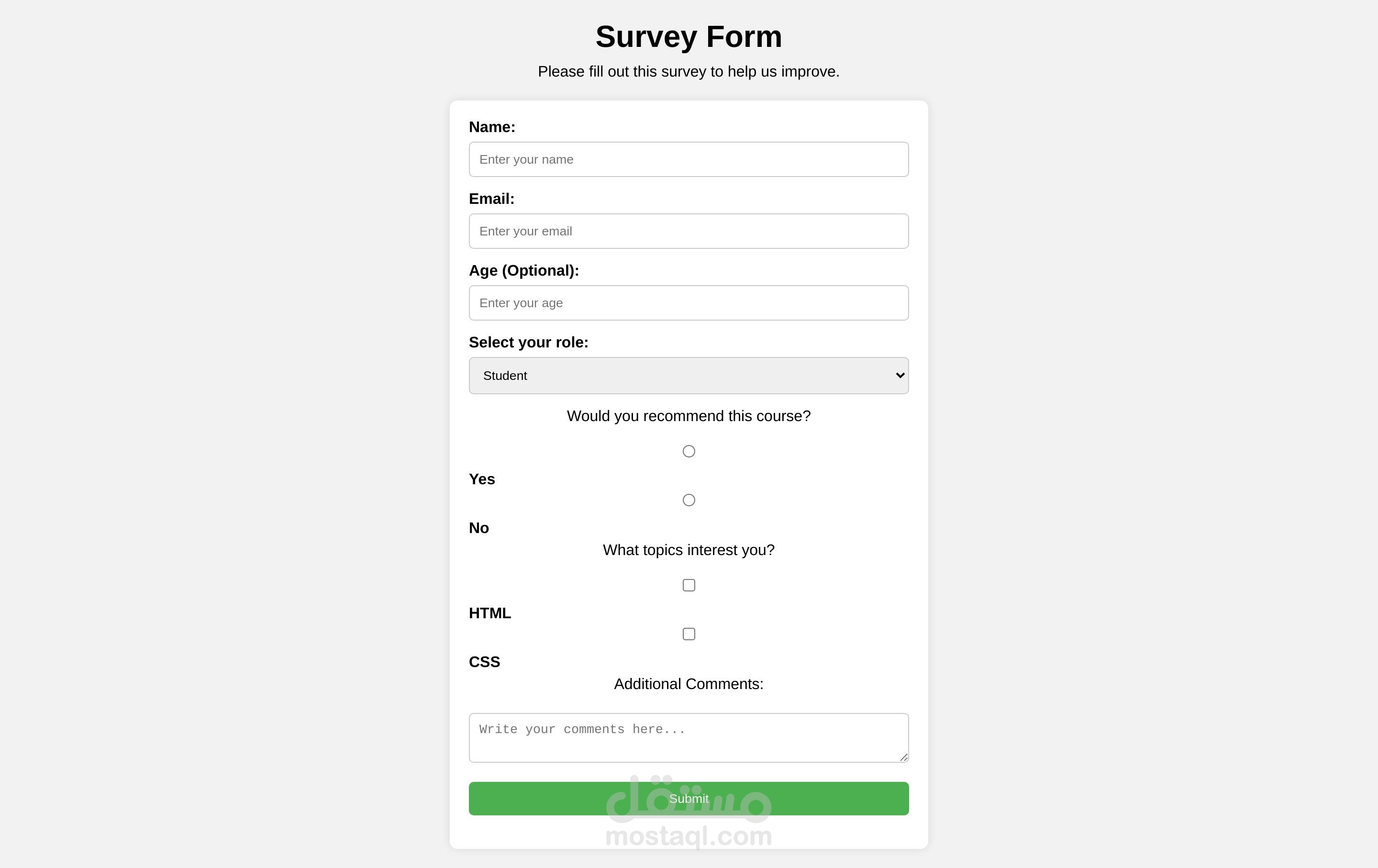Click the Yes option label text
The image size is (1378, 868).
point(482,479)
